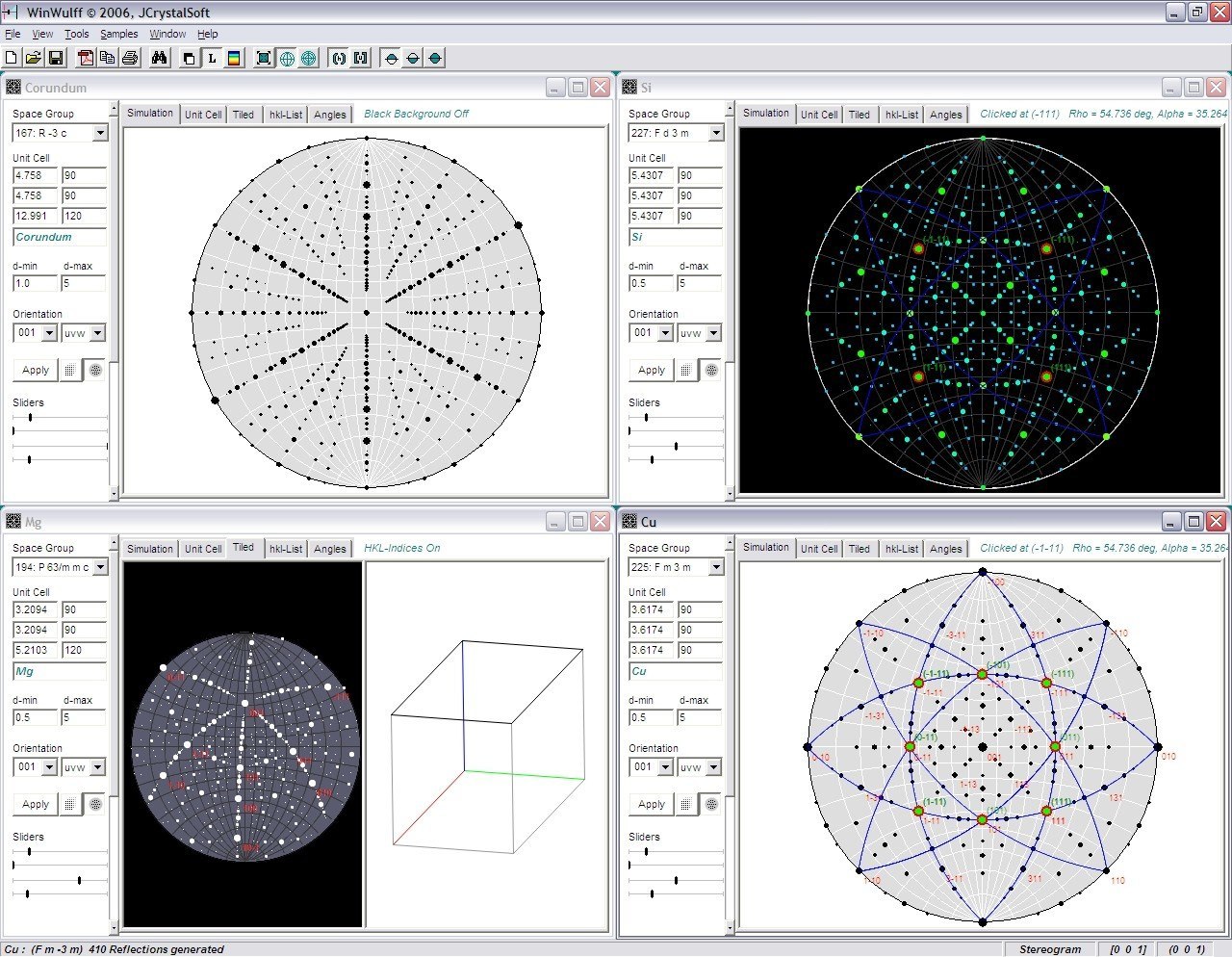Select the last hemisphere toolbar icon

tap(435, 59)
